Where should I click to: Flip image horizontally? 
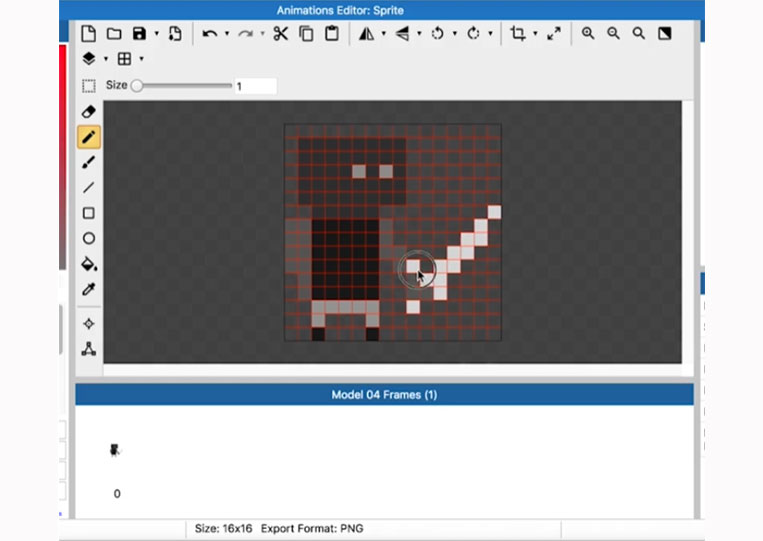point(366,34)
